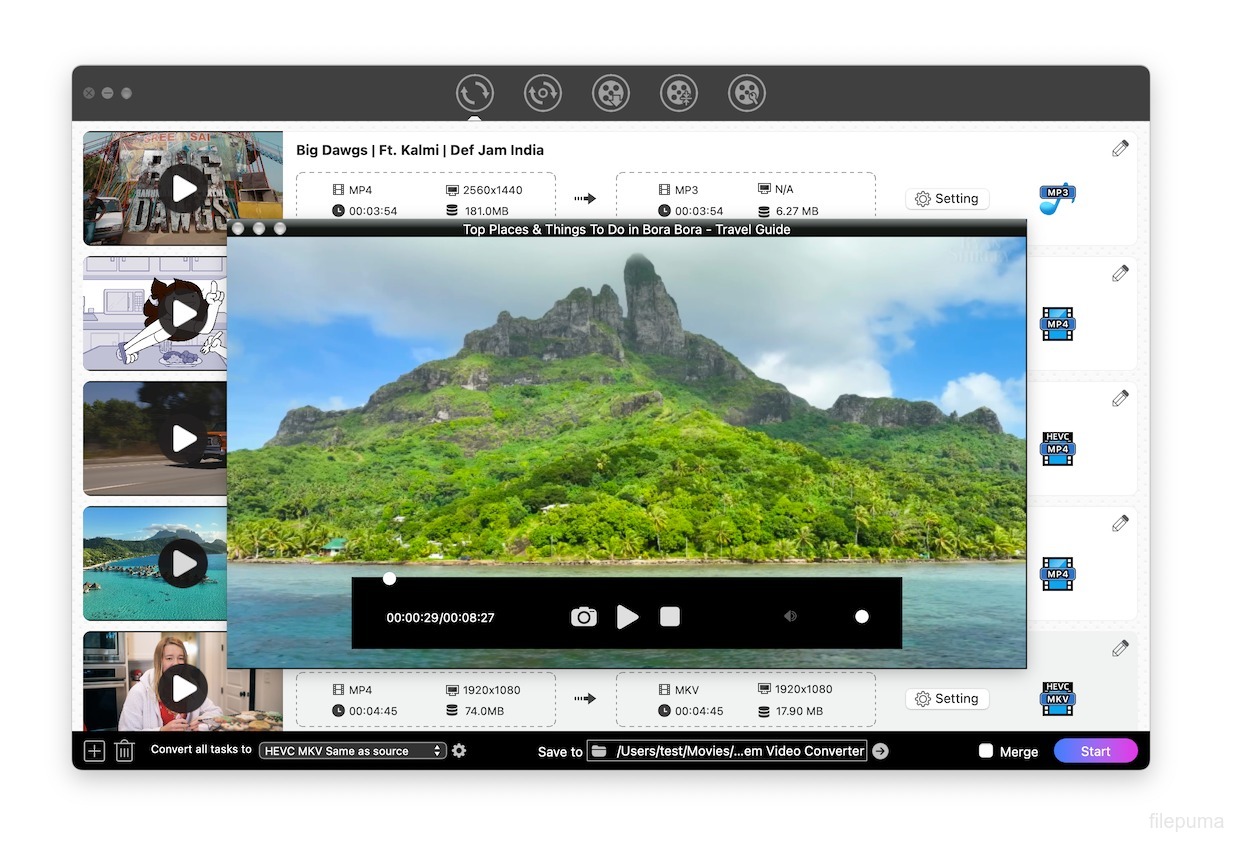Open output folder via arrow icon
The width and height of the screenshot is (1236, 843).
coord(880,751)
